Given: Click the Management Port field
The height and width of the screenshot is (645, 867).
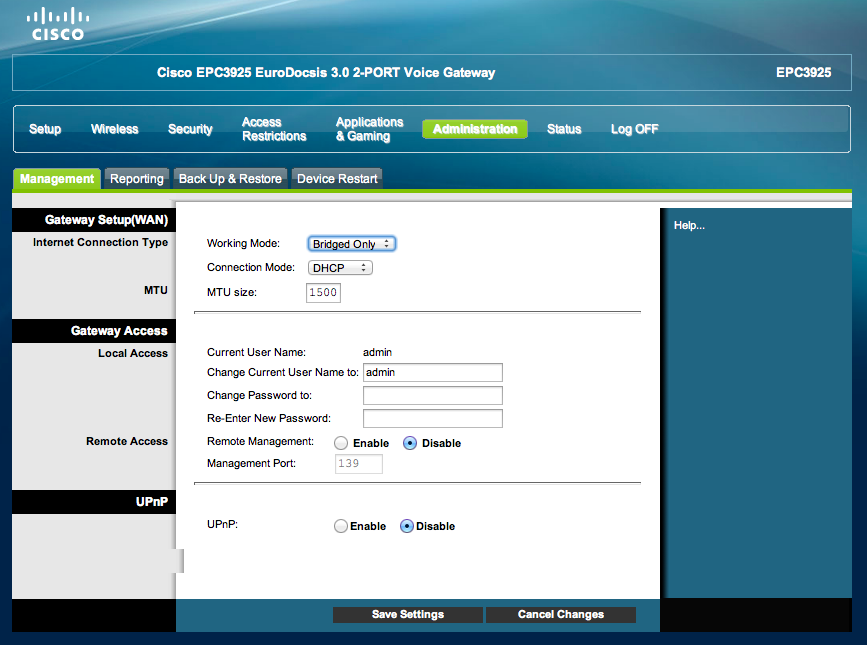Looking at the screenshot, I should click(x=359, y=464).
